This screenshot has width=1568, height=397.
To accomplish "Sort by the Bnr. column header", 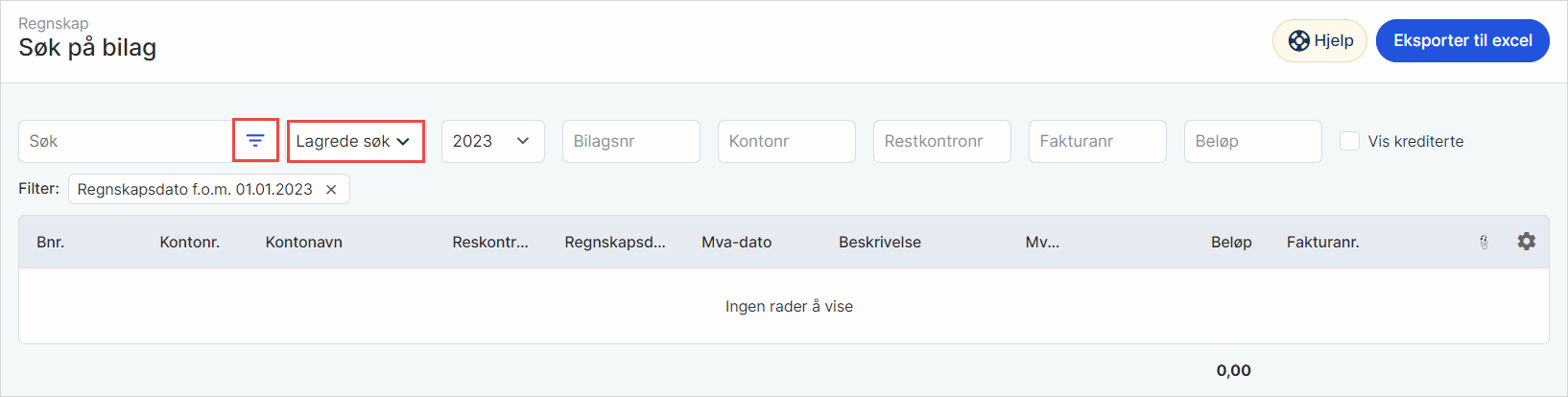I will point(51,243).
